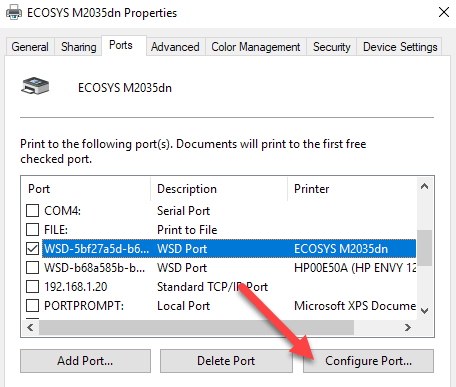Click the Configure Port... button

pos(368,361)
